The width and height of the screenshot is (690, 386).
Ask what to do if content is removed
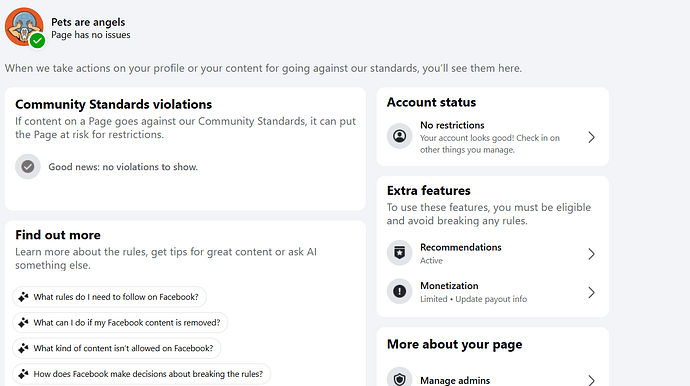point(120,323)
